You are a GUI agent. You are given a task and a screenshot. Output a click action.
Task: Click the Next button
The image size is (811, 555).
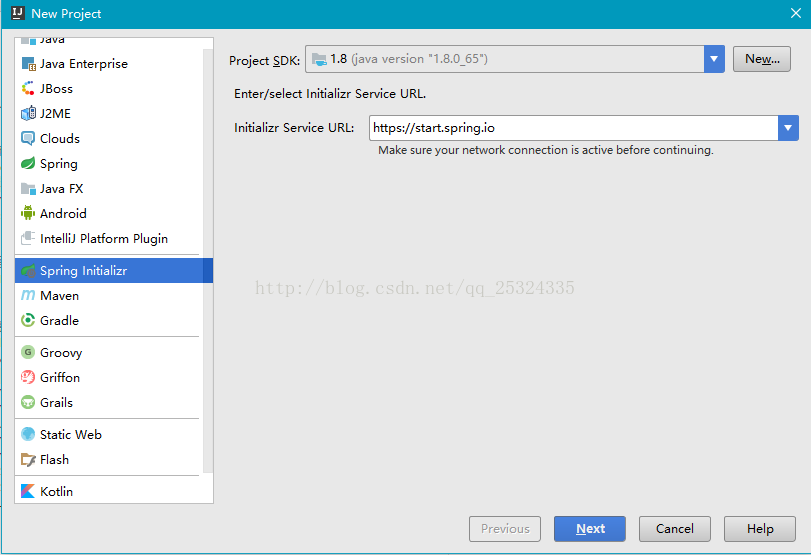click(x=590, y=529)
